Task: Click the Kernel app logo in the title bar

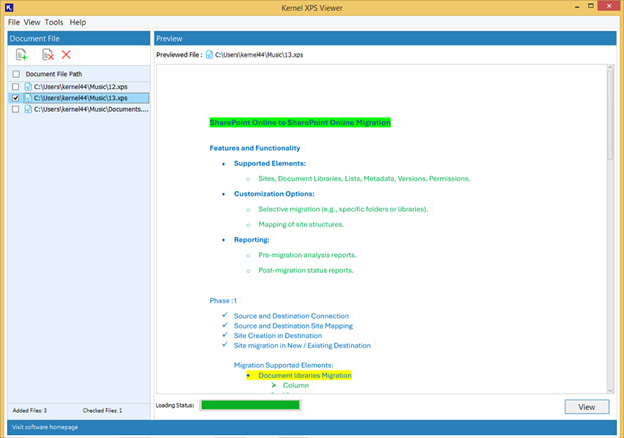Action: click(9, 7)
